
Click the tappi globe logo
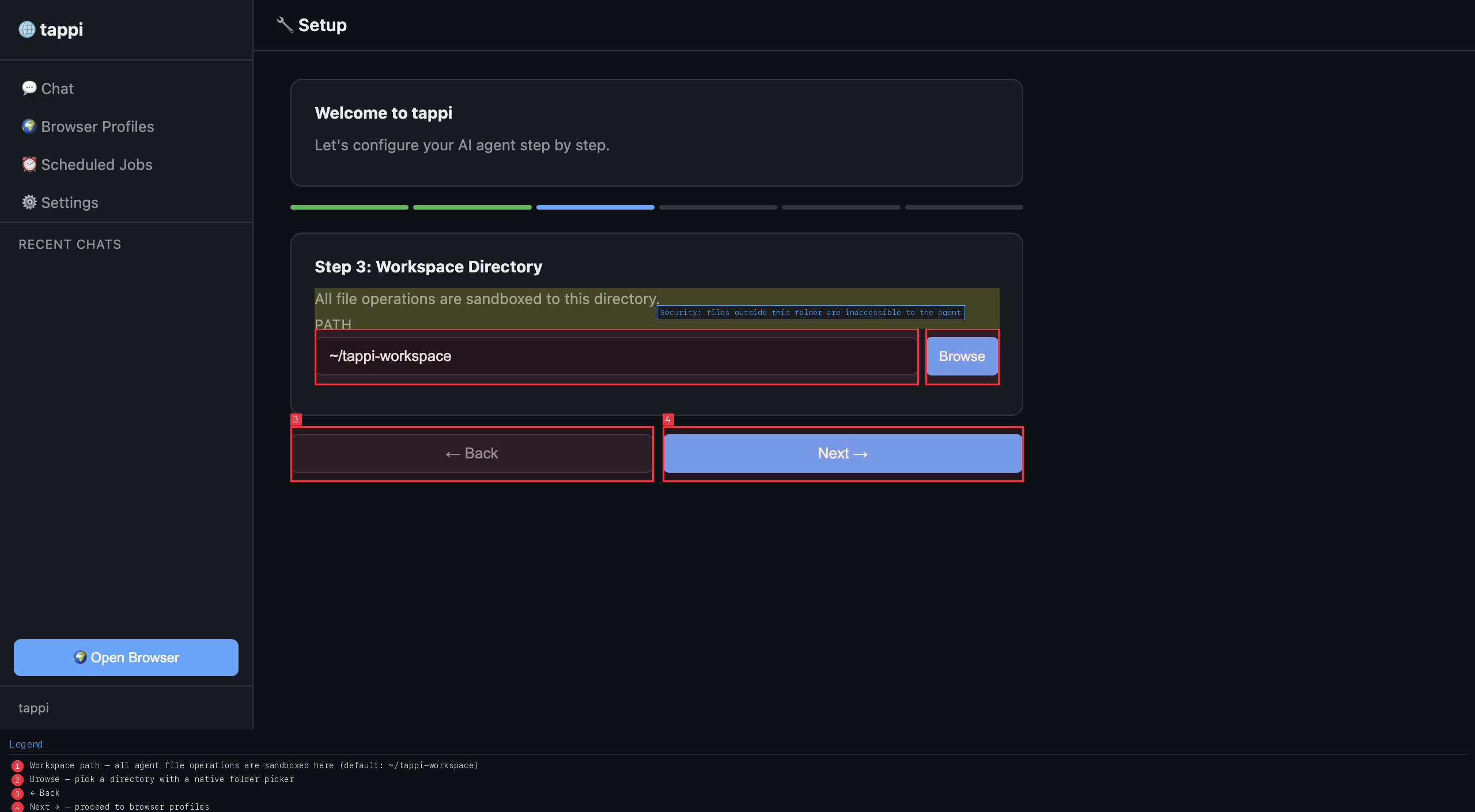[x=27, y=29]
